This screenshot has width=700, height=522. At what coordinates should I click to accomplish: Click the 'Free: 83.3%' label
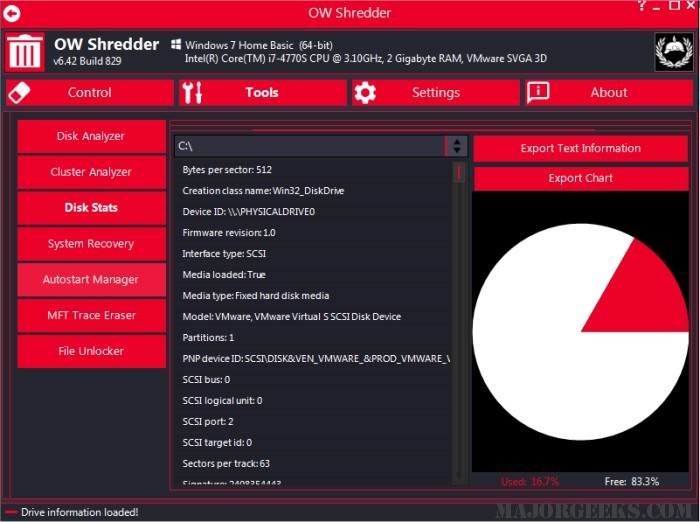[x=632, y=482]
